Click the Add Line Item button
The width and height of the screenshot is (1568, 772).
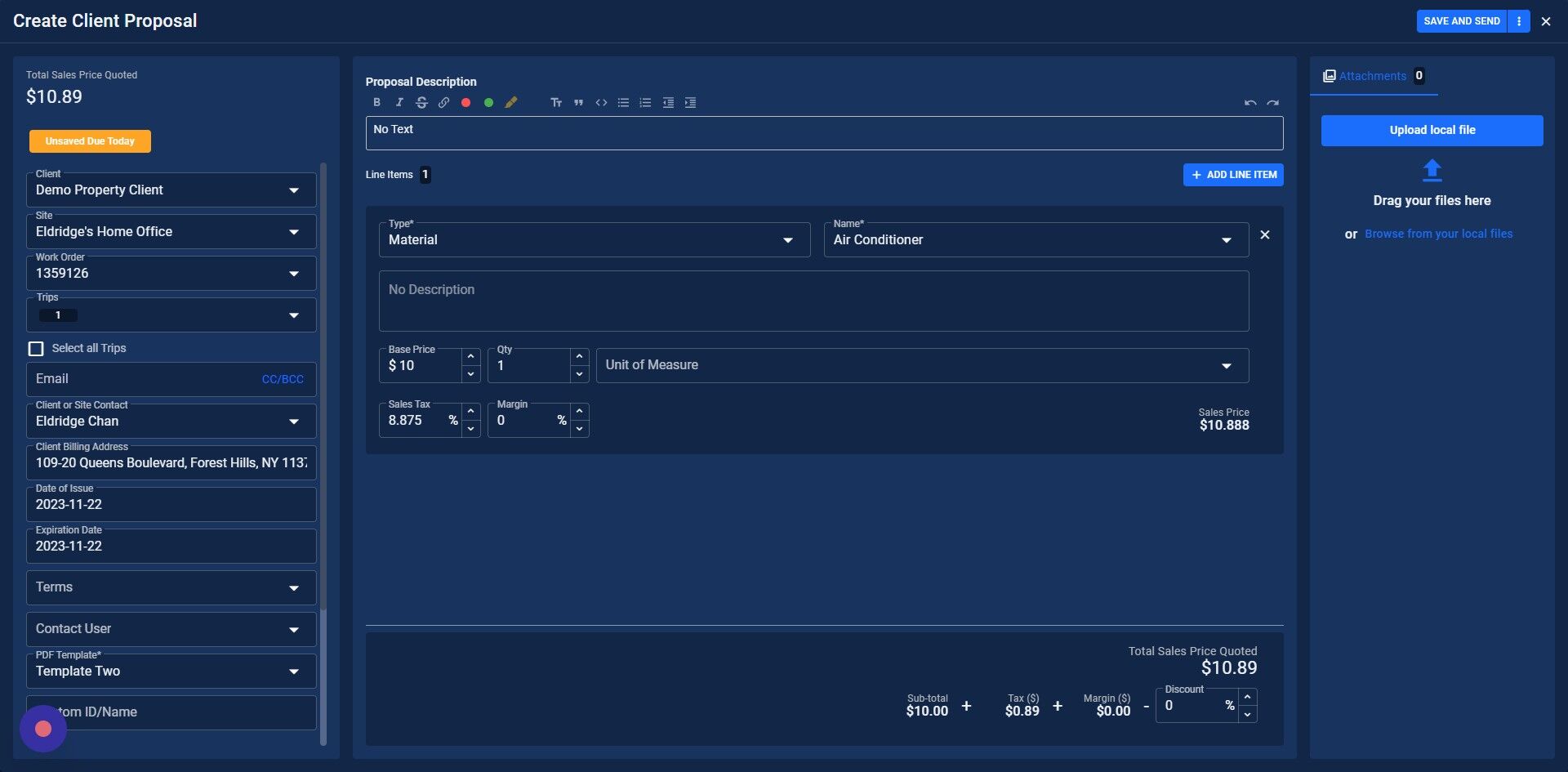click(1233, 175)
